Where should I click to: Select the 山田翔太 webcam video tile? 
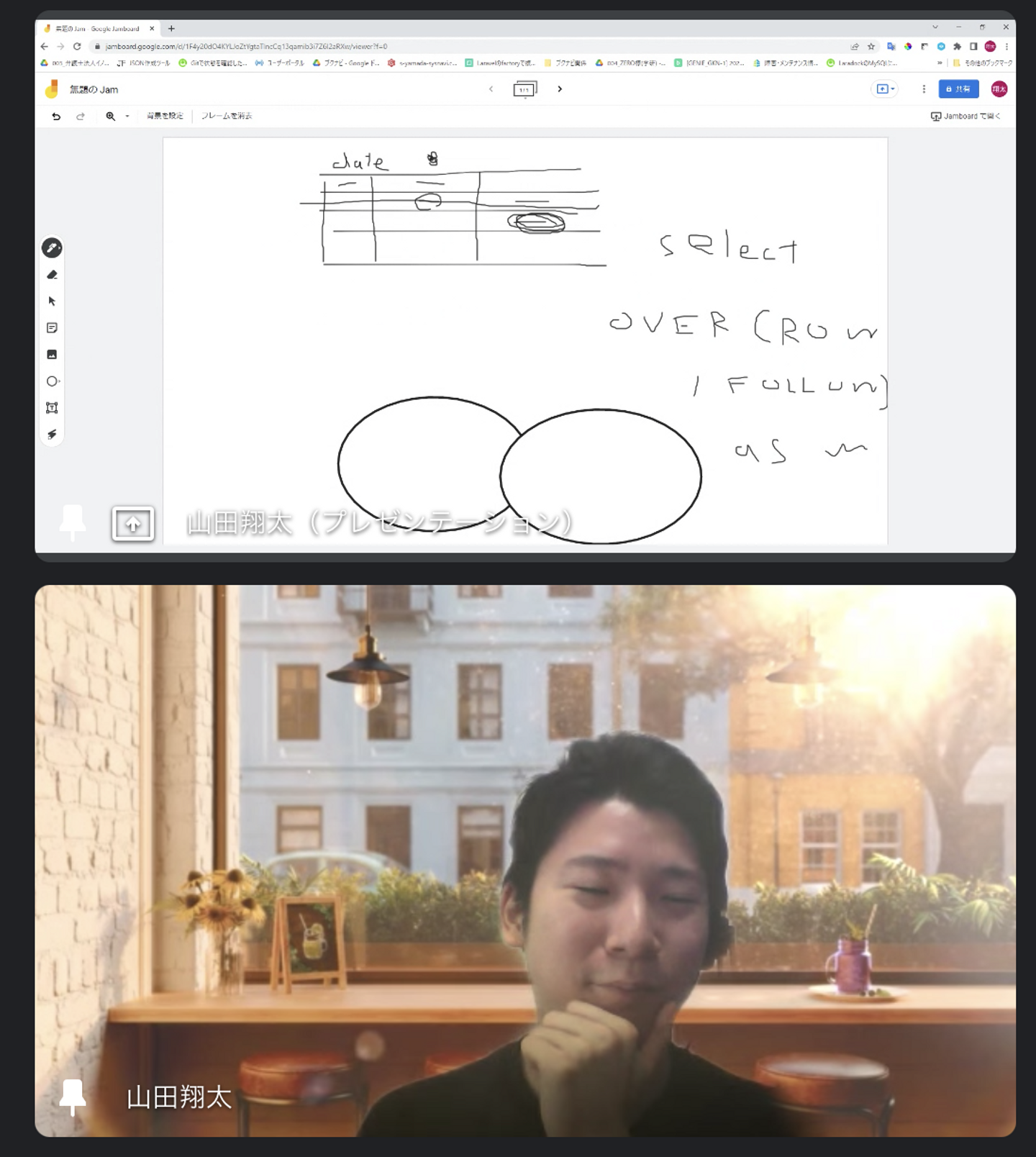pyautogui.click(x=525, y=861)
